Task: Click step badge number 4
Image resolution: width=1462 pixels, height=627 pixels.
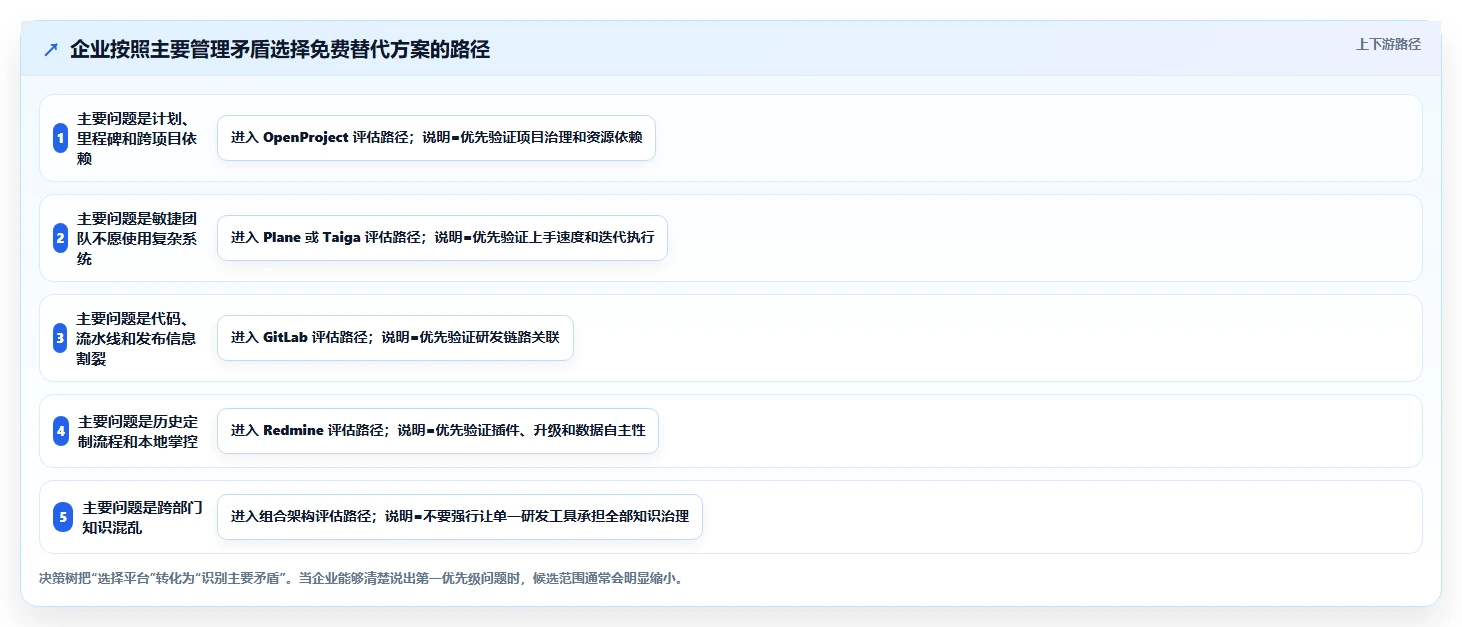Action: click(61, 431)
